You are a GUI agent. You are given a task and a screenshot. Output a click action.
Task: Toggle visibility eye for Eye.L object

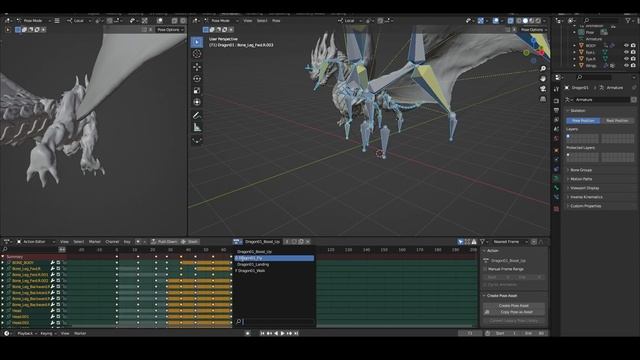coord(626,52)
